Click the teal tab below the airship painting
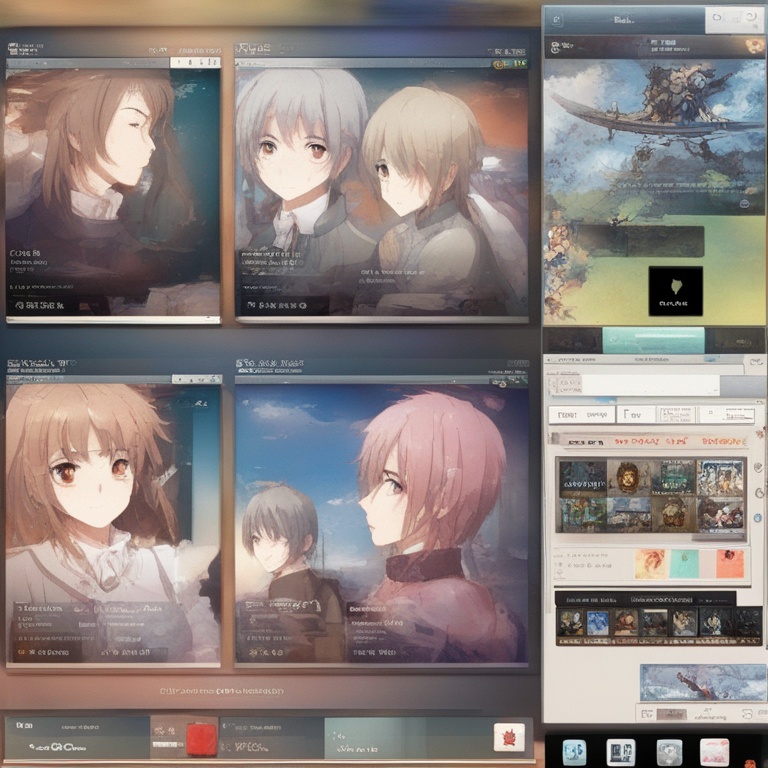This screenshot has width=768, height=768. (x=653, y=340)
